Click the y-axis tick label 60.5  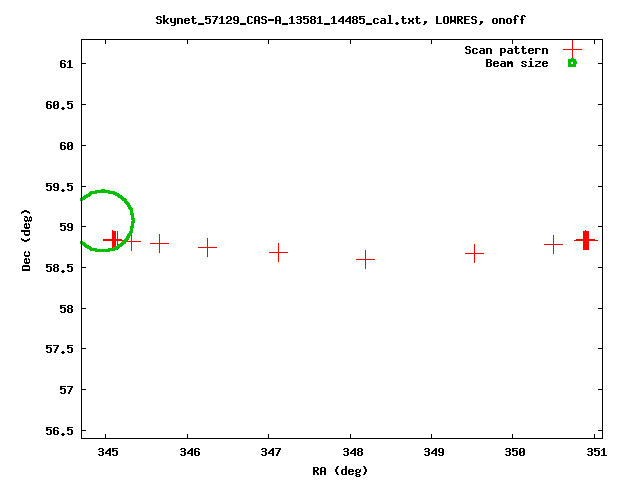[59, 105]
